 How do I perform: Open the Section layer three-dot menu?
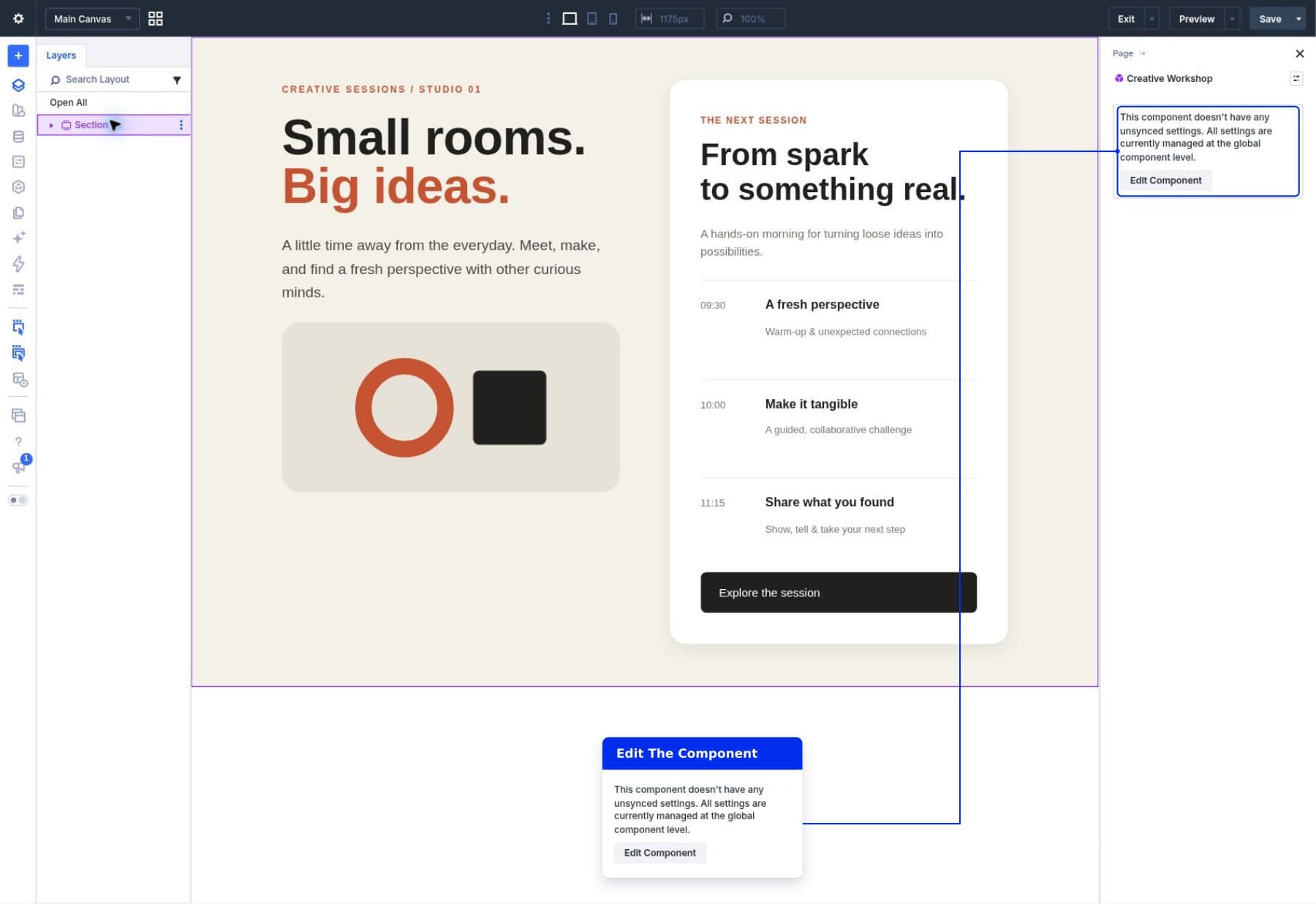click(x=181, y=125)
